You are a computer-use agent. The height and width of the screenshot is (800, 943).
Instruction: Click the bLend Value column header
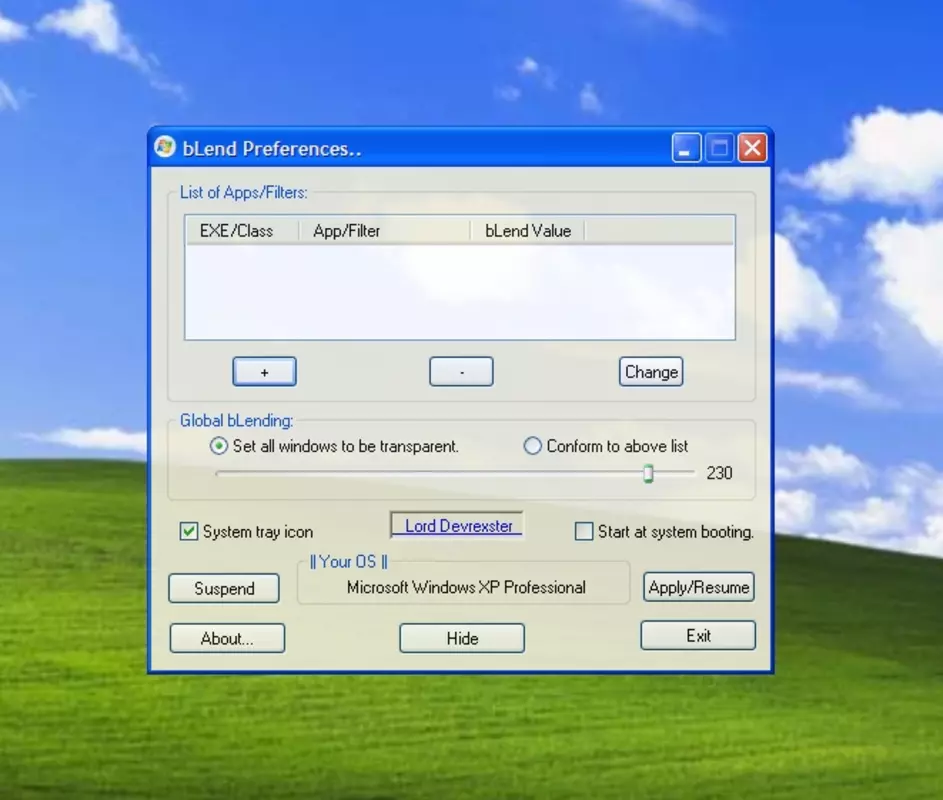point(527,231)
